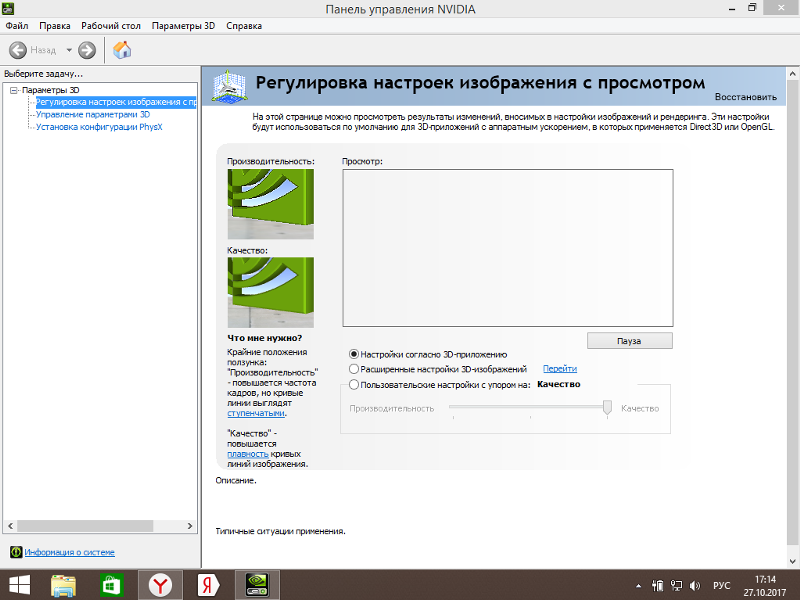This screenshot has height=600, width=800.
Task: Click the NVIDIA app icon in title bar
Action: (x=8, y=8)
